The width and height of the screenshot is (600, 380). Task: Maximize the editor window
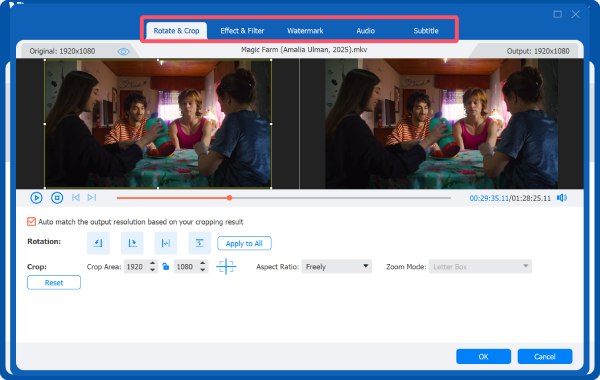[558, 14]
